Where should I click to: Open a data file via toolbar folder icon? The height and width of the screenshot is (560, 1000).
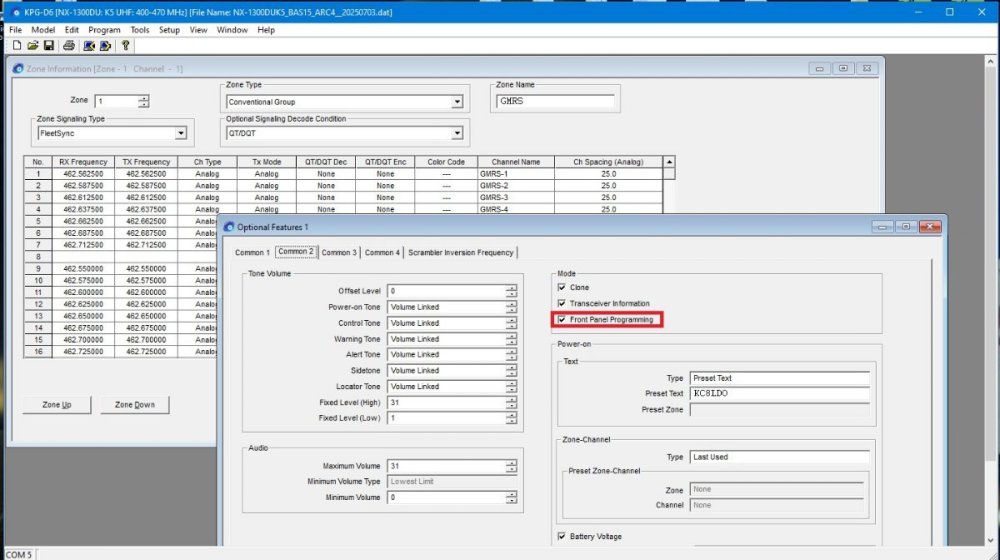tap(32, 45)
